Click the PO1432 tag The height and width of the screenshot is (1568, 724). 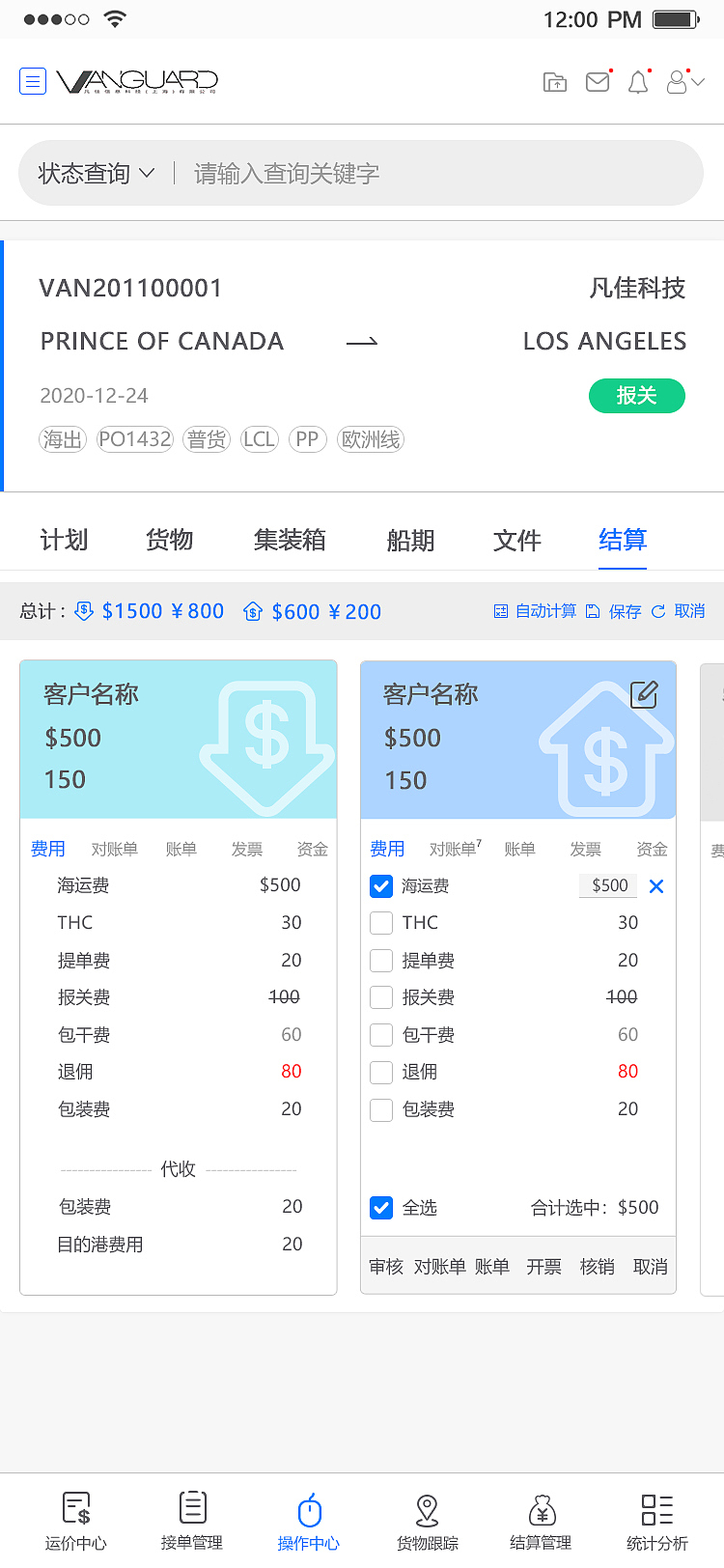click(x=135, y=439)
